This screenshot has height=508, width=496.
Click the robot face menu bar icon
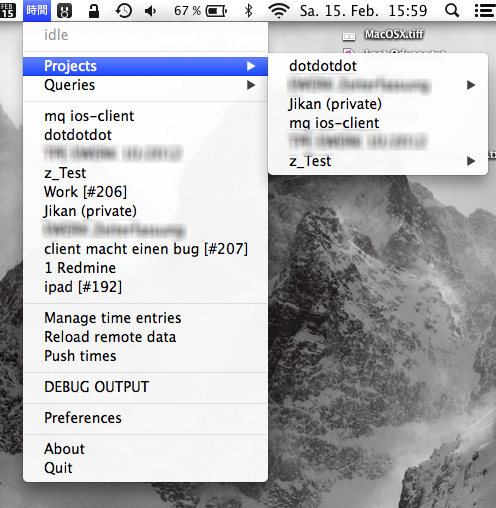coord(64,11)
